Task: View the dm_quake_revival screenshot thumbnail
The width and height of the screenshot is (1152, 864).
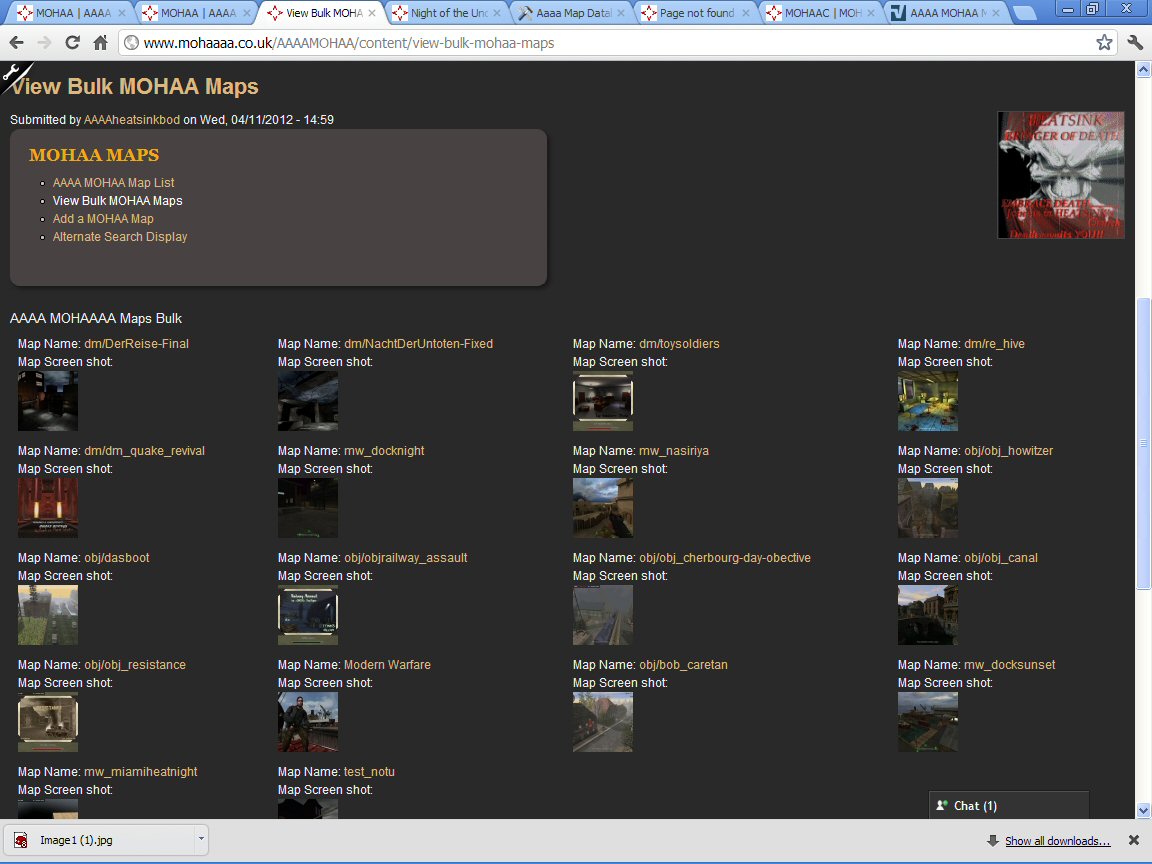Action: click(x=48, y=508)
